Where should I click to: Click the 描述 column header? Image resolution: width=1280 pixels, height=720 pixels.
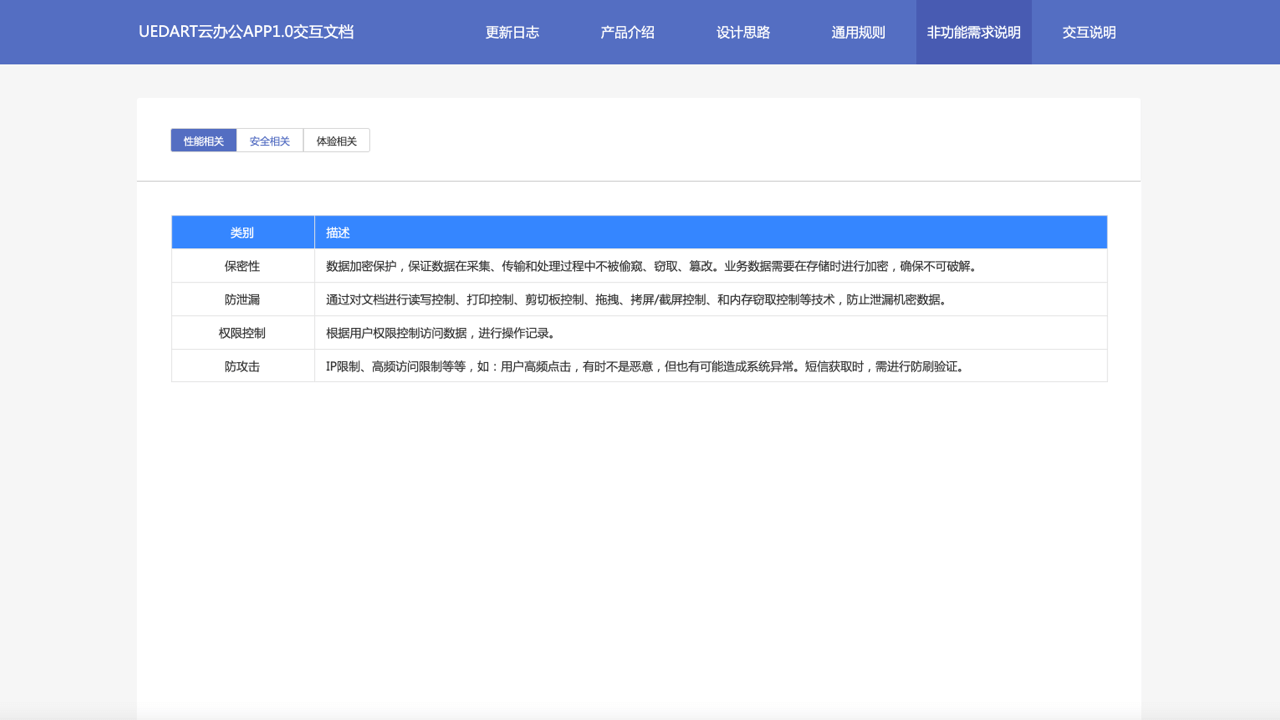click(x=710, y=232)
